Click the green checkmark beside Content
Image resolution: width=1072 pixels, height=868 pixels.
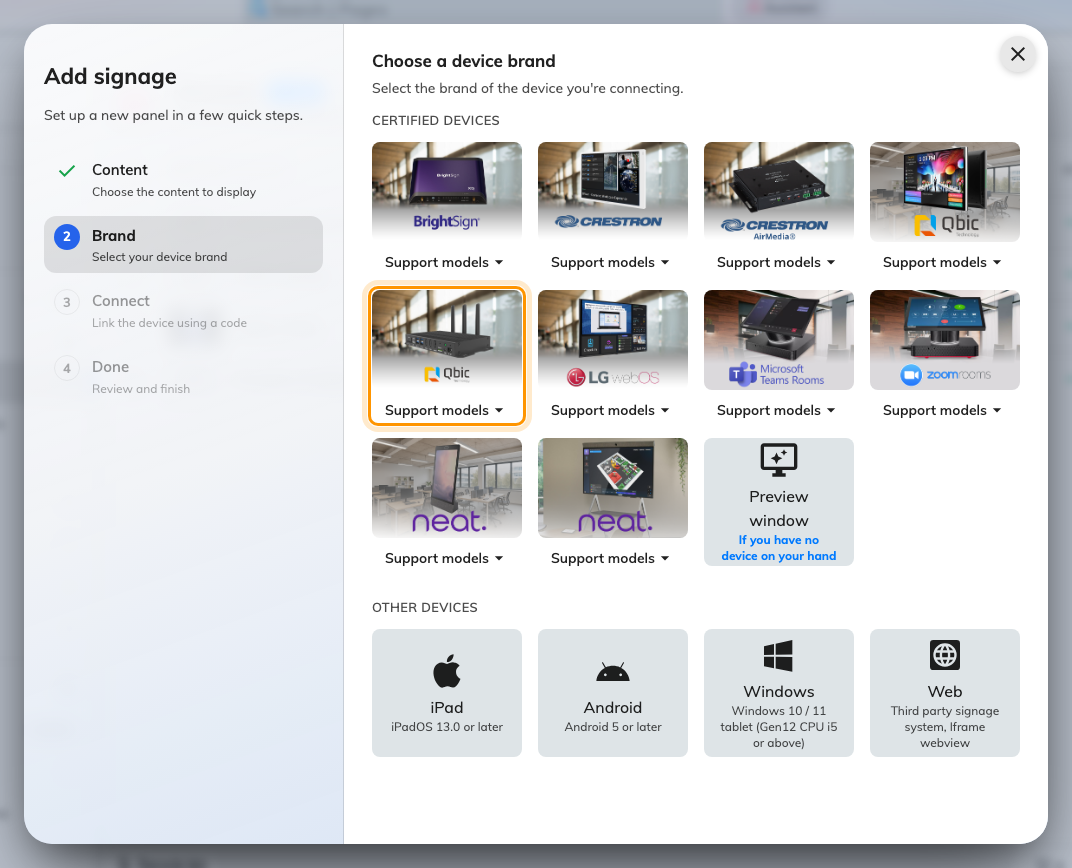(67, 171)
